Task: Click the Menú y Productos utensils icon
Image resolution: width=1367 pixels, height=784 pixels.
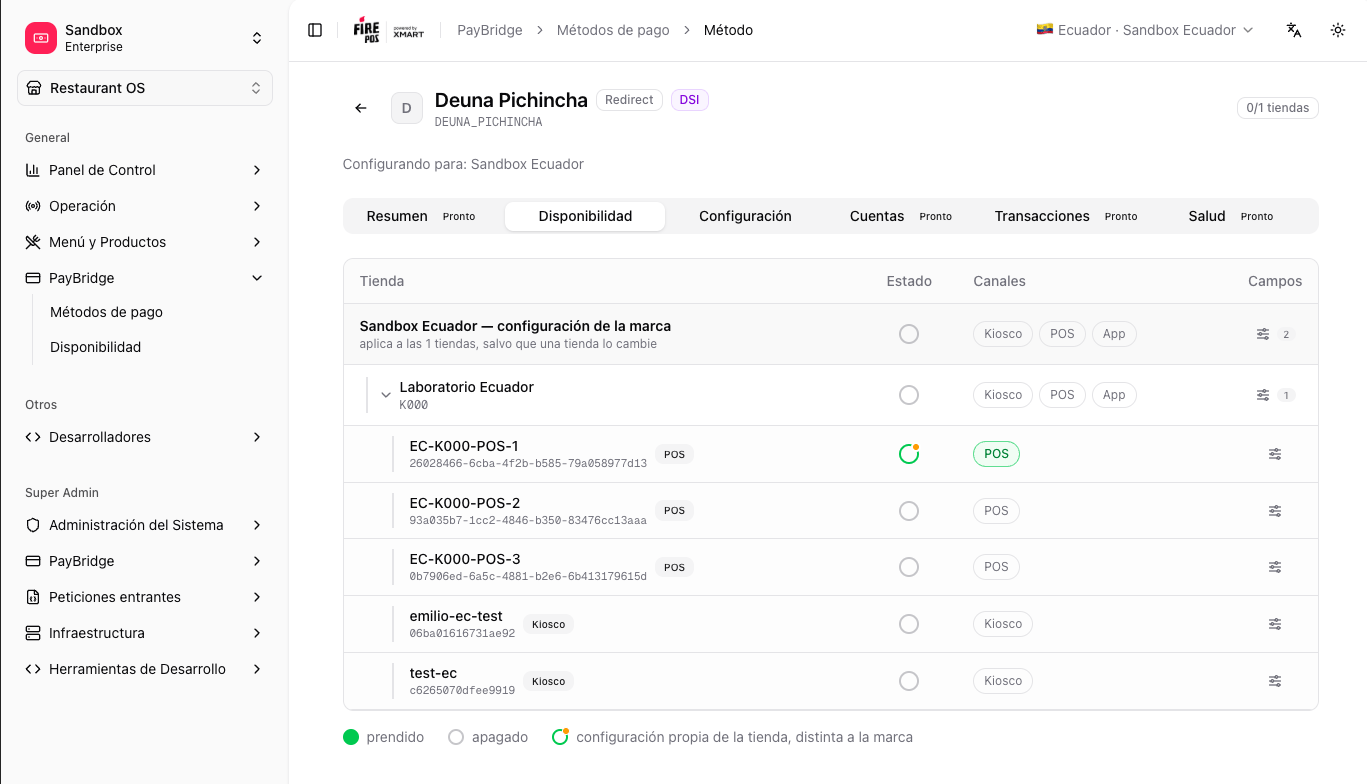Action: [x=33, y=242]
